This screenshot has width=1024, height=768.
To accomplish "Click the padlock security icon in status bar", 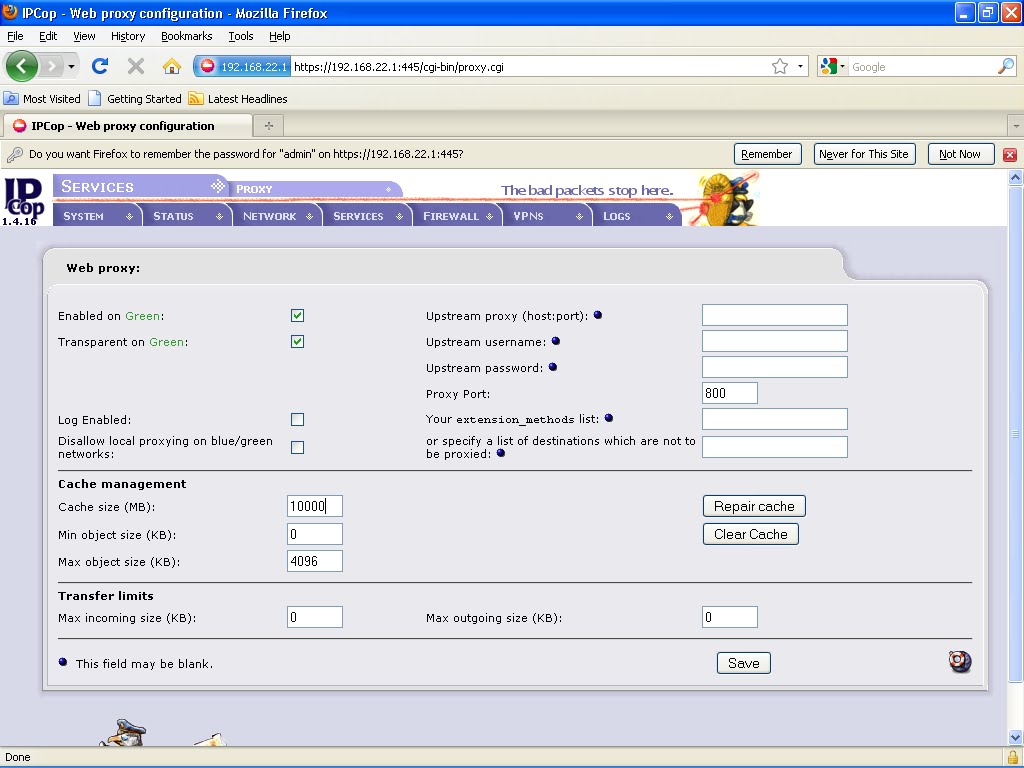I will pyautogui.click(x=1013, y=758).
